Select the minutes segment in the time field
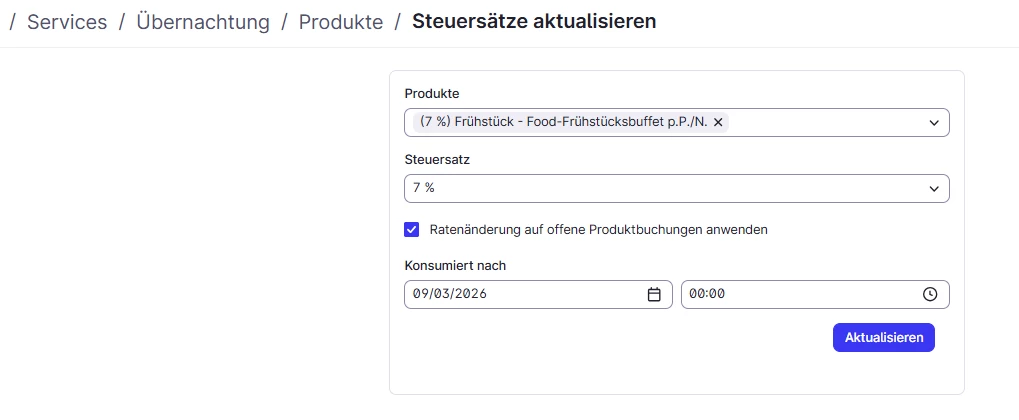Viewport: 1019px width, 420px height. 716,295
